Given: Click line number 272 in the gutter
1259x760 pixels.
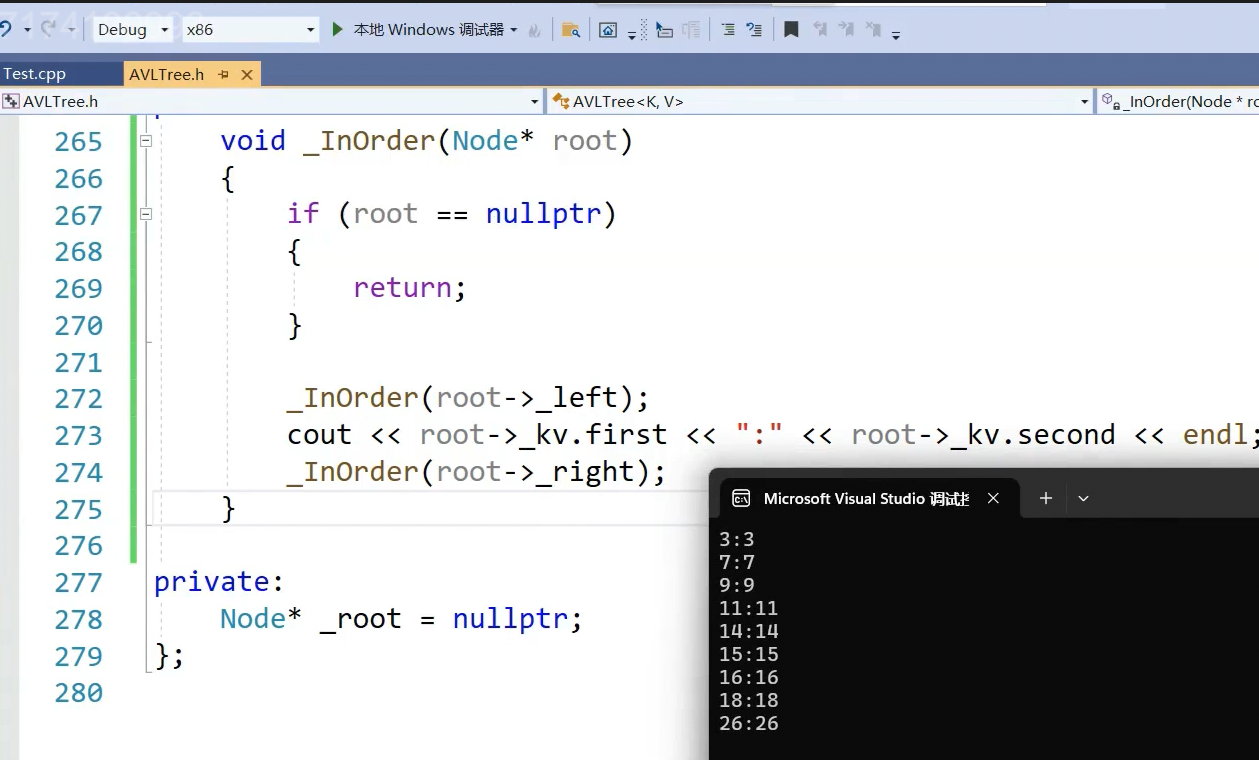Looking at the screenshot, I should tap(78, 399).
